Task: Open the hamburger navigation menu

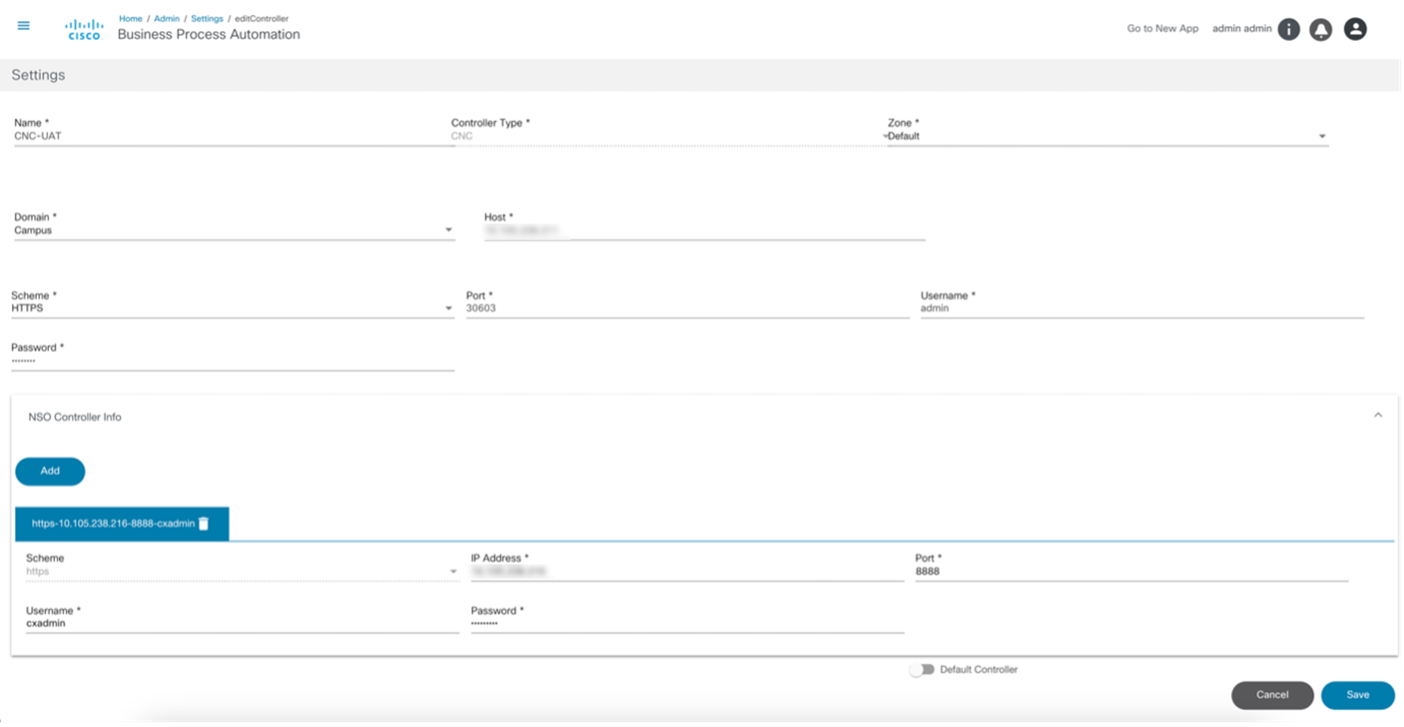Action: click(x=24, y=26)
